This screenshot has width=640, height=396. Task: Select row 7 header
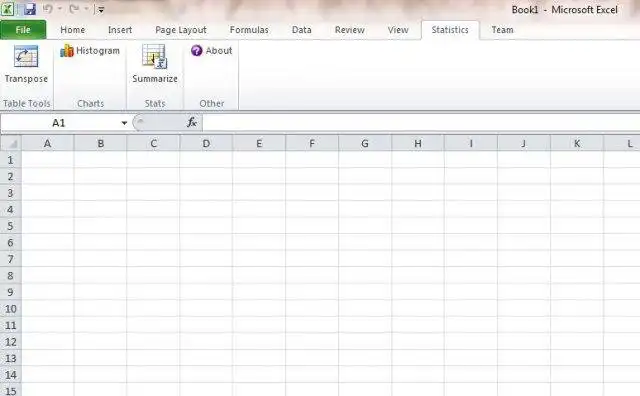(11, 259)
